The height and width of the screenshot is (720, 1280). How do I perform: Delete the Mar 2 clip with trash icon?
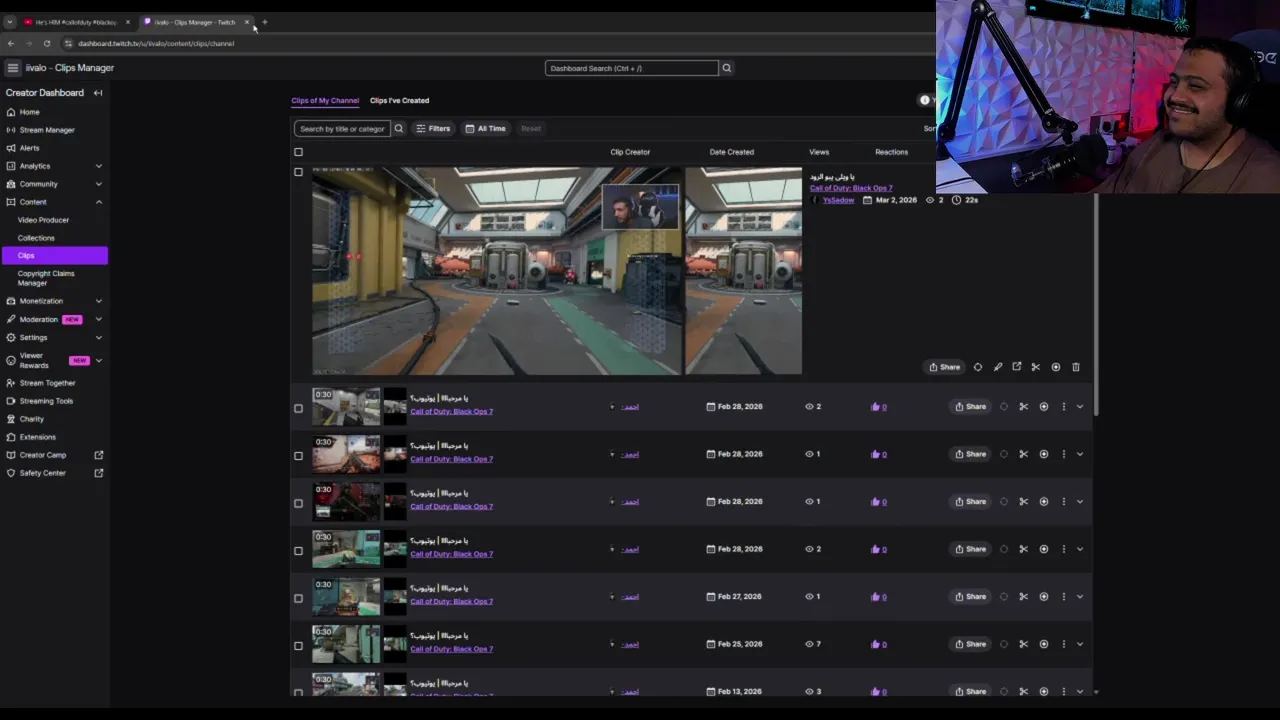pos(1076,367)
